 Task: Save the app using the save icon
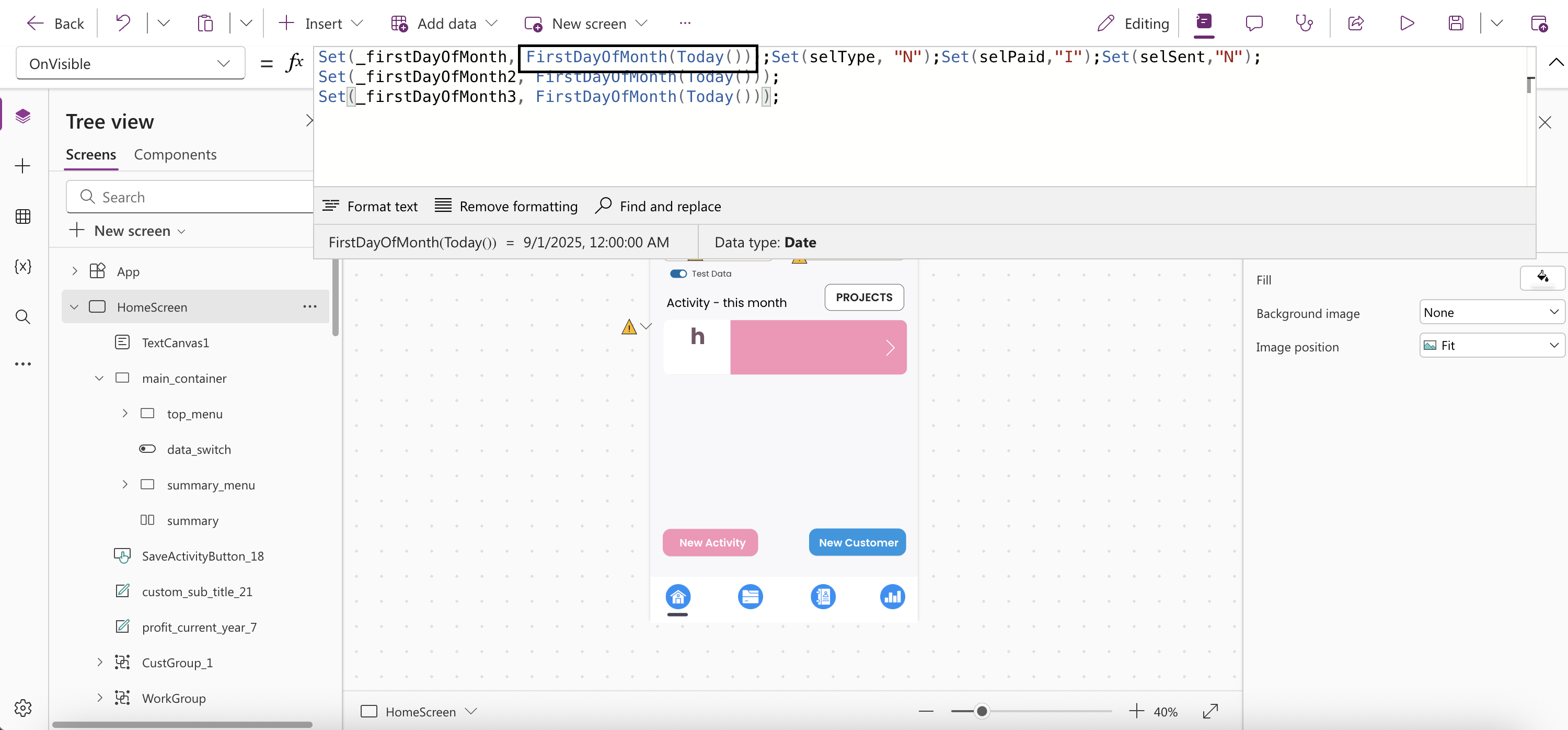pos(1456,23)
